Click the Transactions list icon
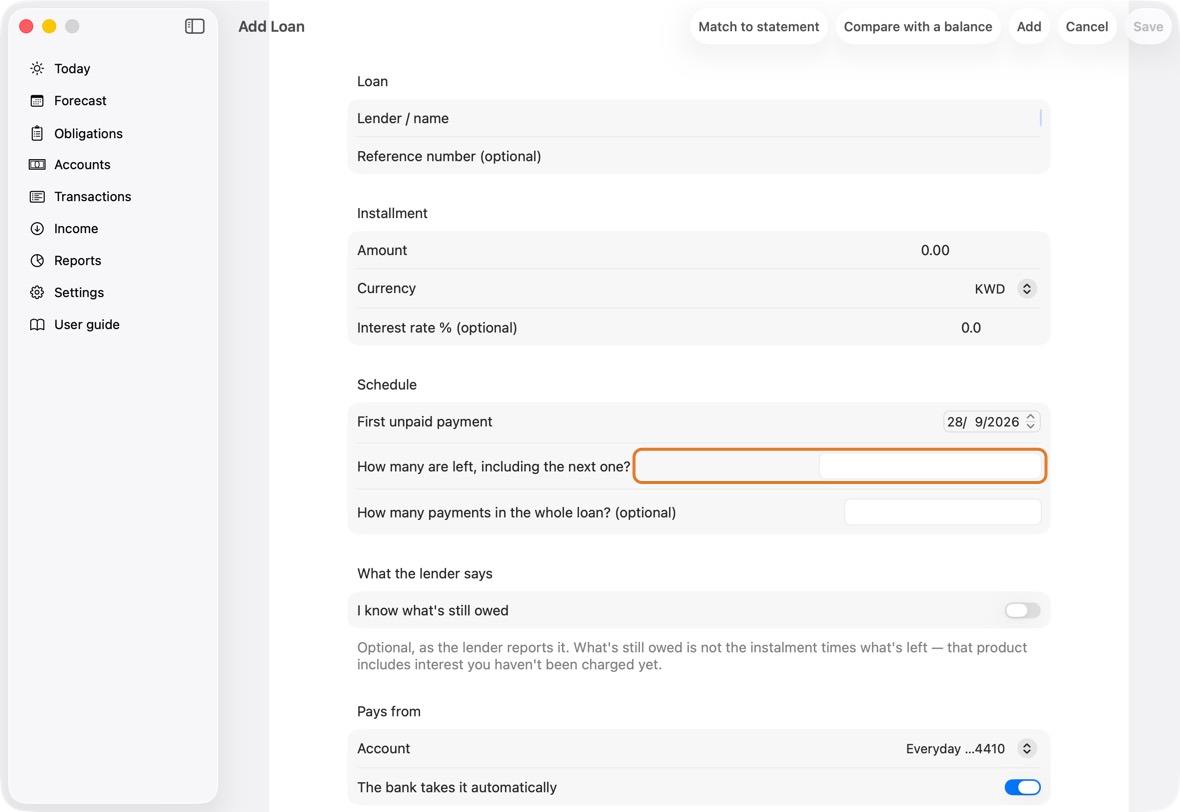This screenshot has height=812, width=1180. click(x=37, y=196)
